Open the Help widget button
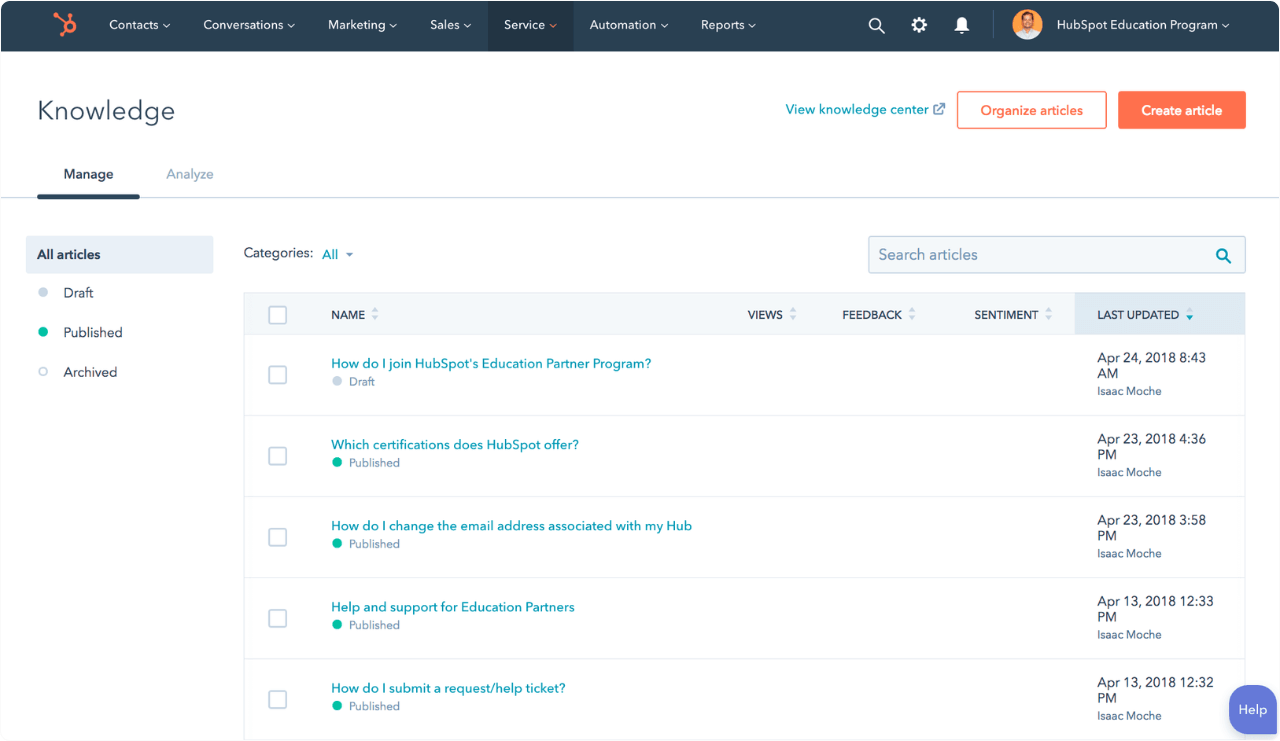This screenshot has height=741, width=1280. pyautogui.click(x=1252, y=709)
